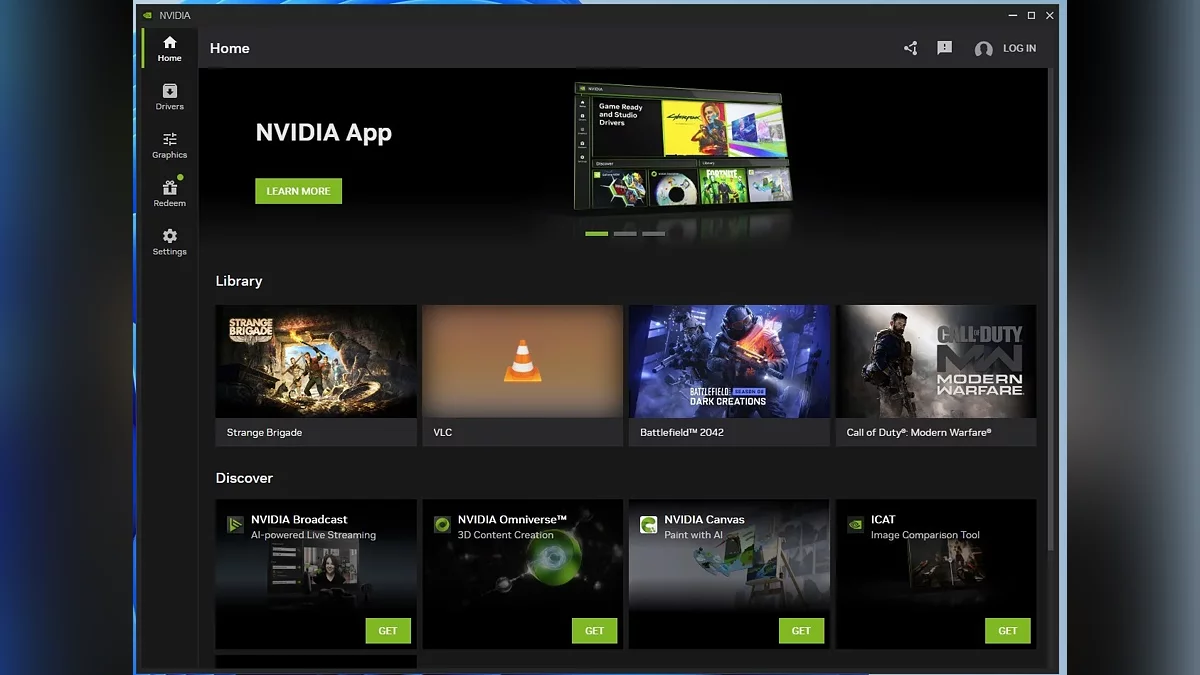1200x675 pixels.
Task: Click the VLC title label
Action: pyautogui.click(x=443, y=432)
